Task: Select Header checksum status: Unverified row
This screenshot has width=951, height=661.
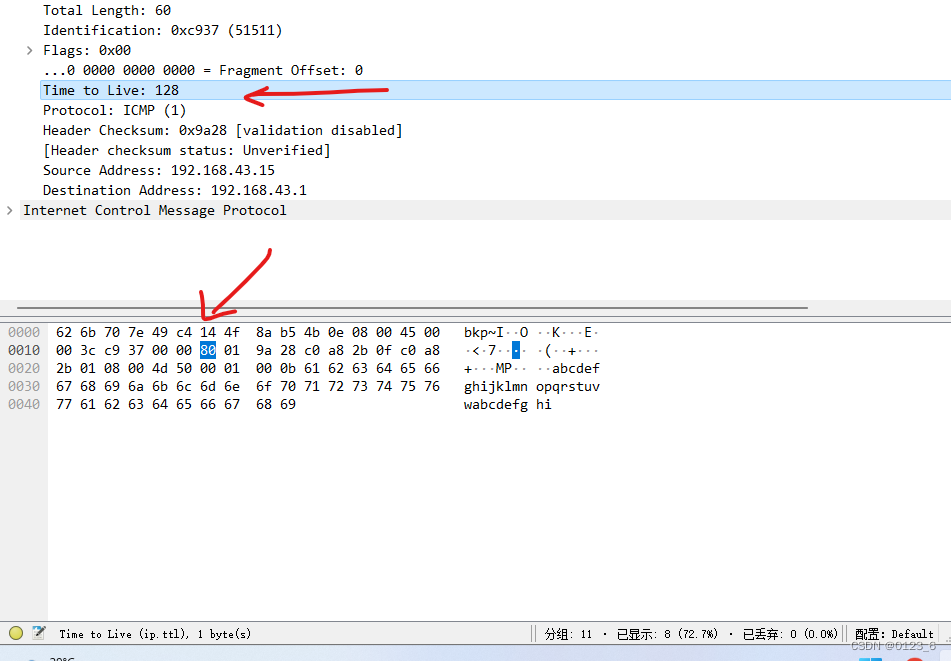Action: [186, 150]
